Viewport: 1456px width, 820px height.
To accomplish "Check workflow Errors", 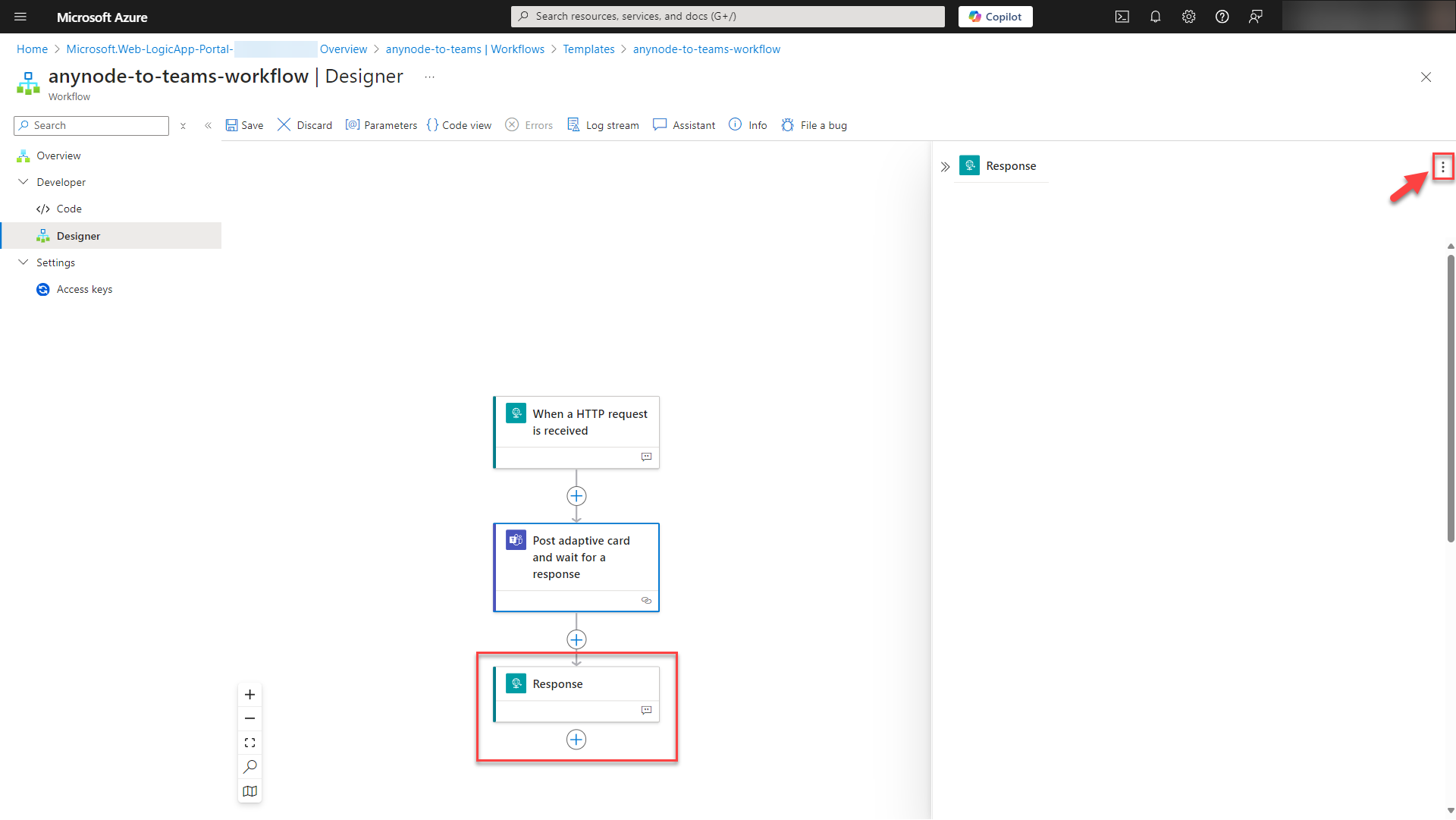I will tap(529, 125).
